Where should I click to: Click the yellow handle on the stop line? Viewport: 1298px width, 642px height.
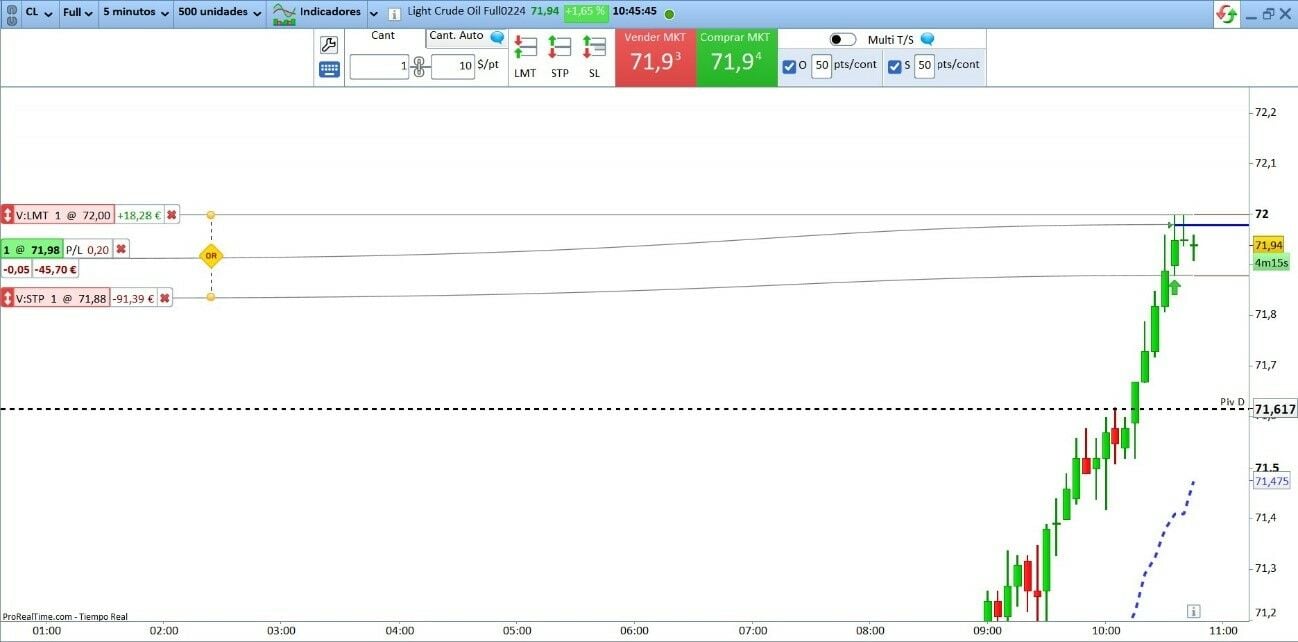pyautogui.click(x=210, y=297)
